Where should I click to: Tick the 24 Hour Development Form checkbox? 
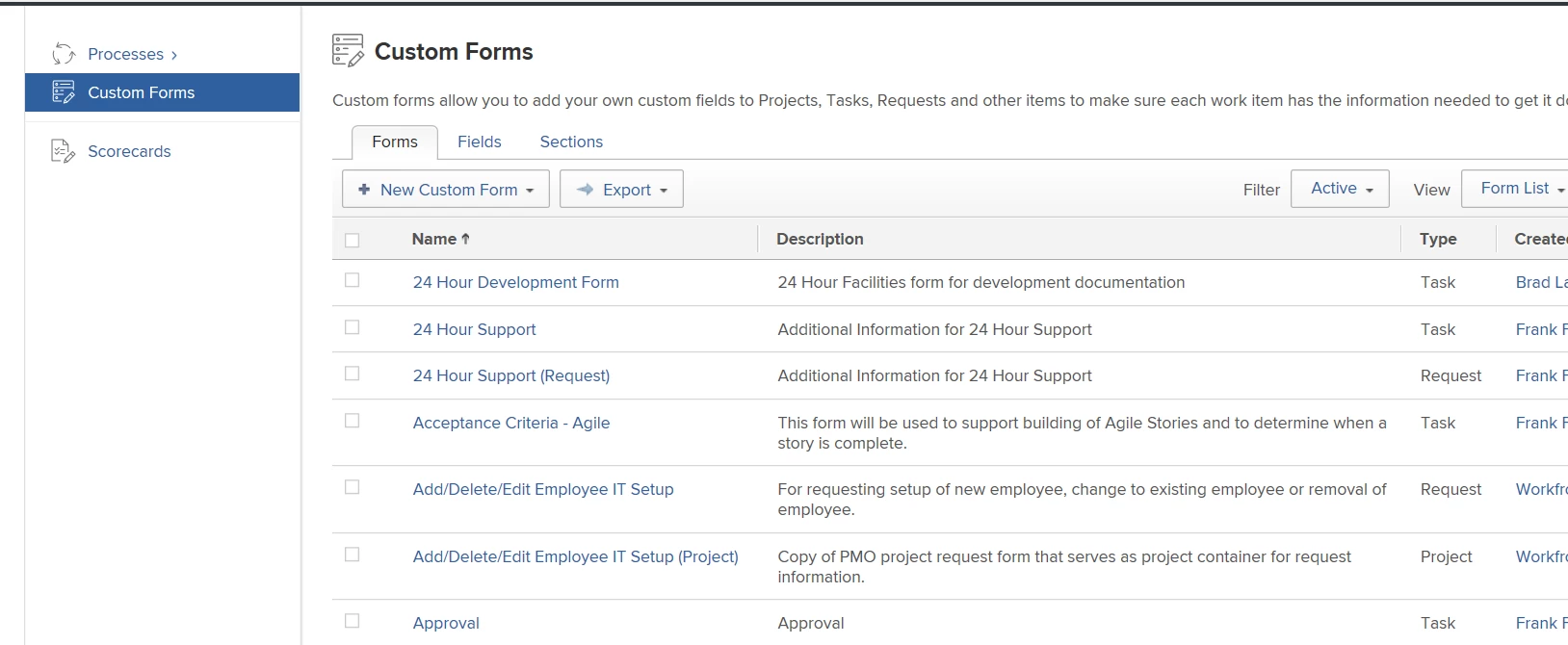point(353,280)
